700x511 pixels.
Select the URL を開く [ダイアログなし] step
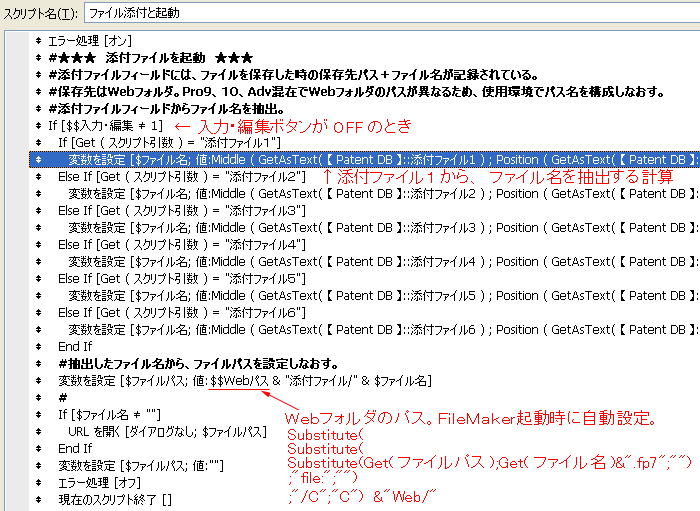167,432
